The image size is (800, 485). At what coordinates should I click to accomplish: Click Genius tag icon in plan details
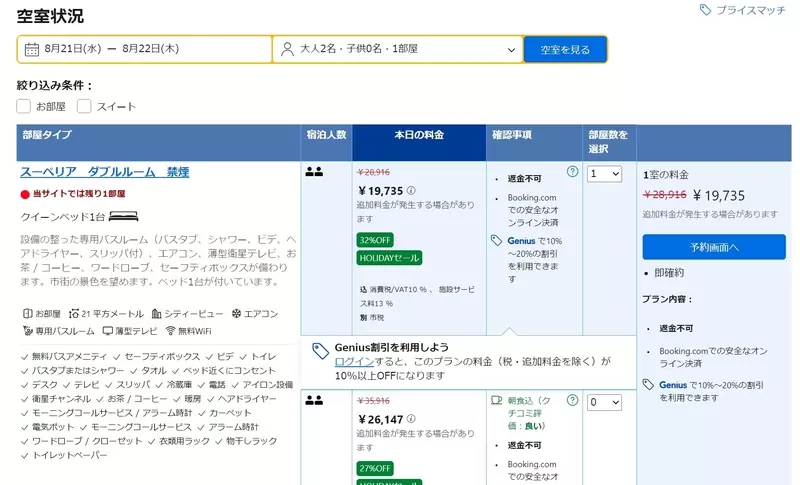648,385
